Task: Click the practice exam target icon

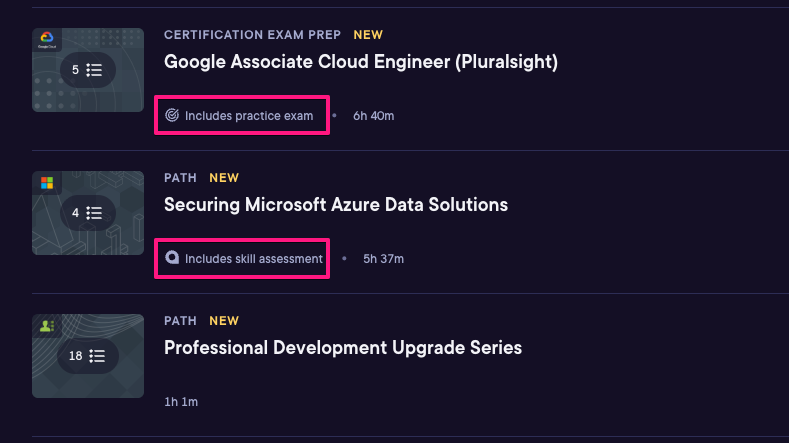Action: [172, 116]
